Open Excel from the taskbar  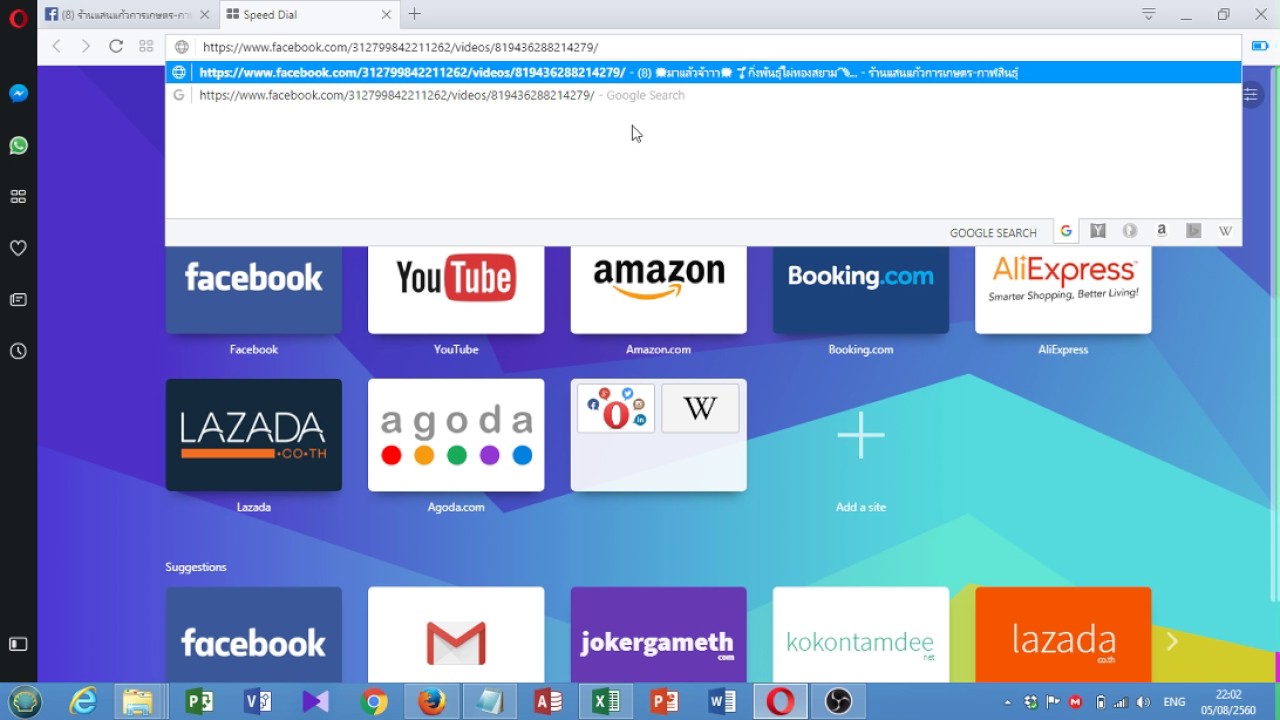tap(606, 702)
